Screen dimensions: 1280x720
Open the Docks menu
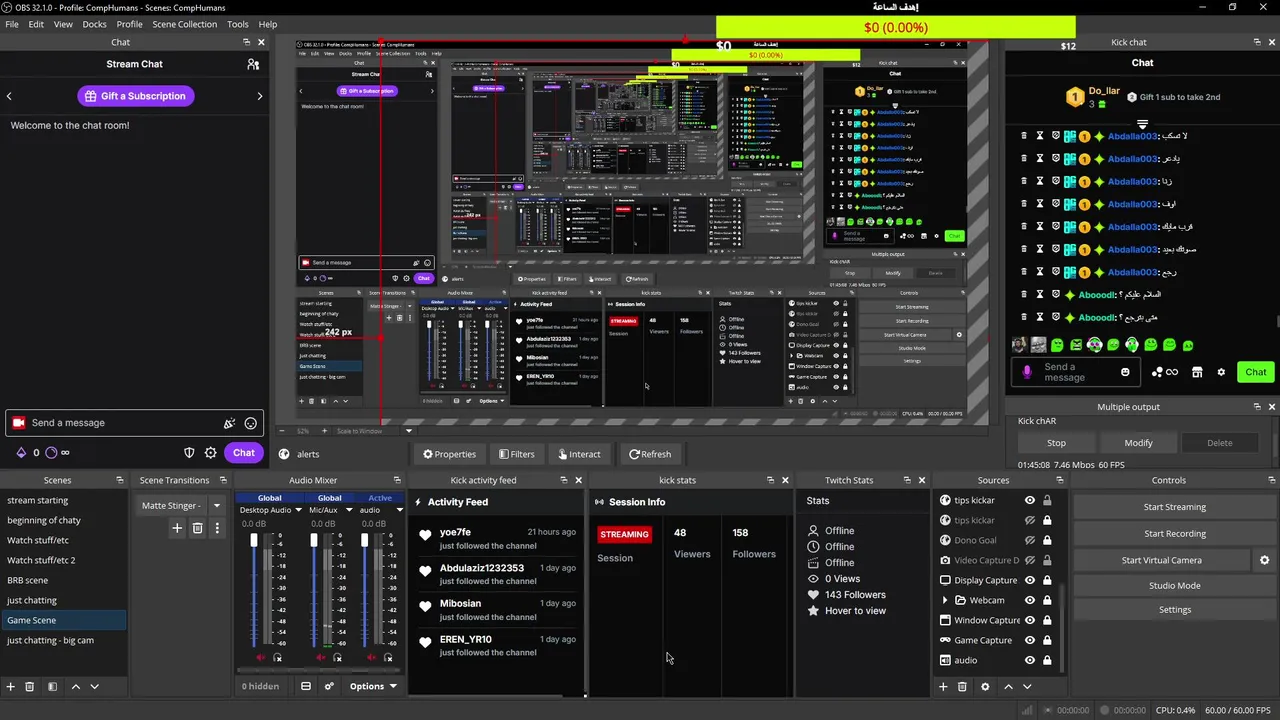tap(94, 24)
